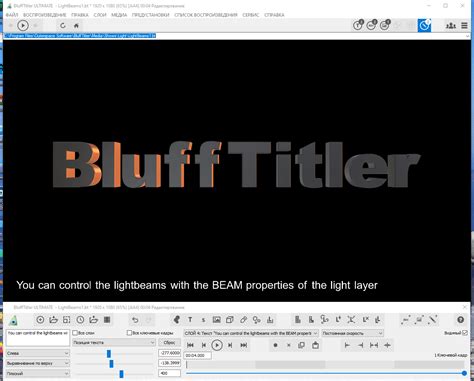
Task: Click the small S layer icon
Action: (x=203, y=320)
